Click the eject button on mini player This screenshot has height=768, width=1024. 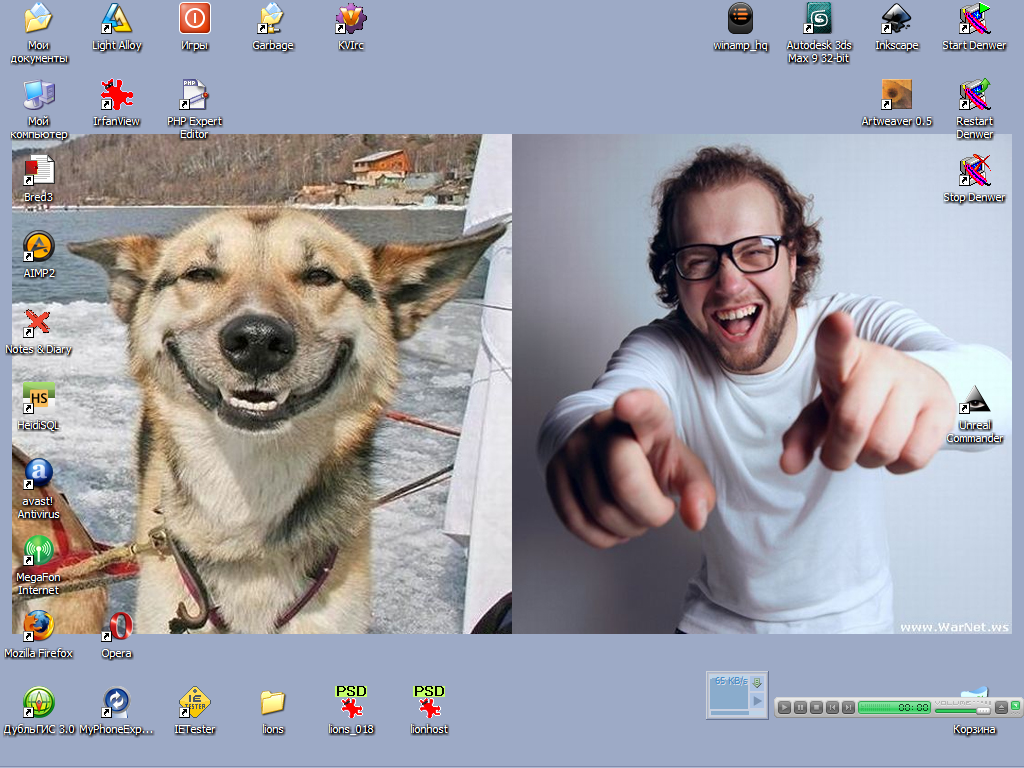point(1001,707)
